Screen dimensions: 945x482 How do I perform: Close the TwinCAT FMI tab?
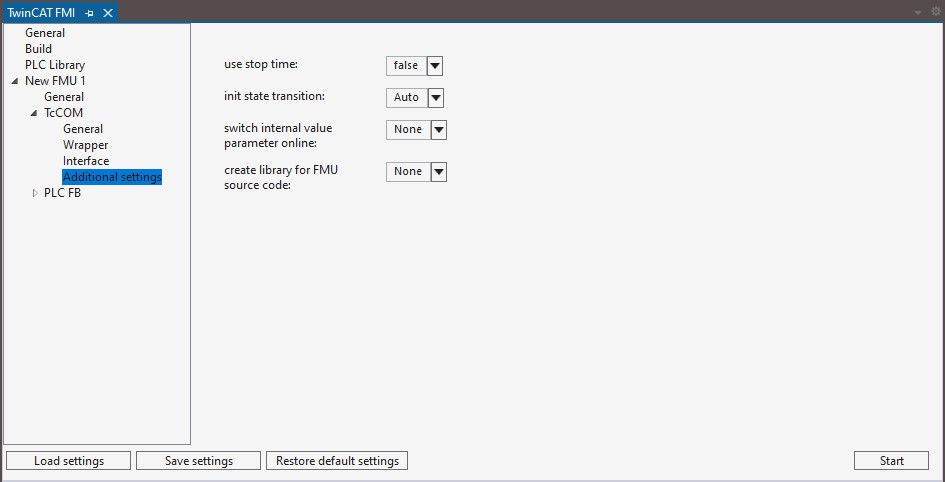point(108,13)
